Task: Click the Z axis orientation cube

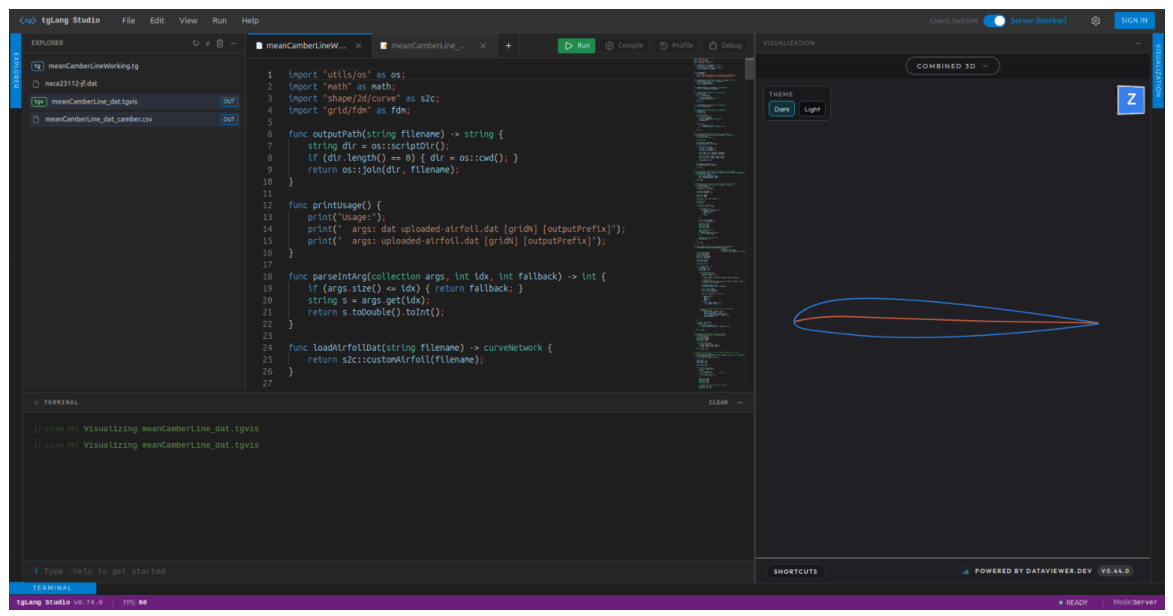Action: point(1131,100)
